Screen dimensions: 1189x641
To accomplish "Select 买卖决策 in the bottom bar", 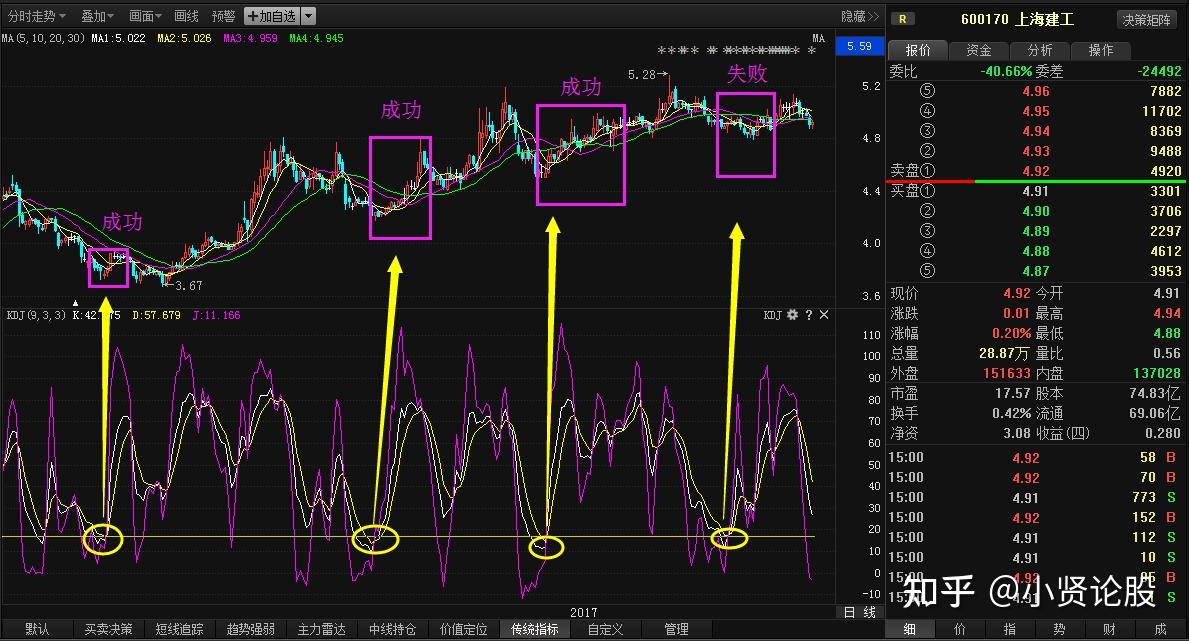I will point(108,628).
